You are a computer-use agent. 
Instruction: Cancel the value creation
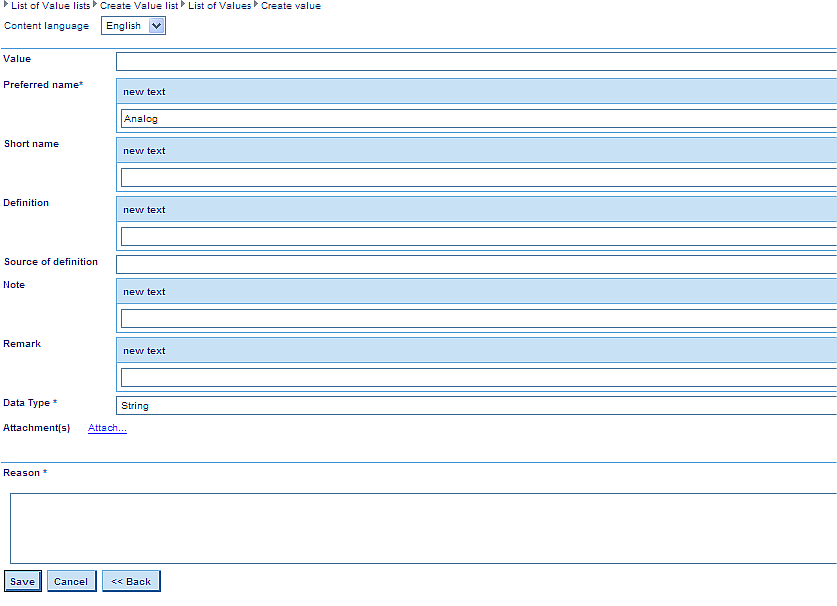point(71,582)
